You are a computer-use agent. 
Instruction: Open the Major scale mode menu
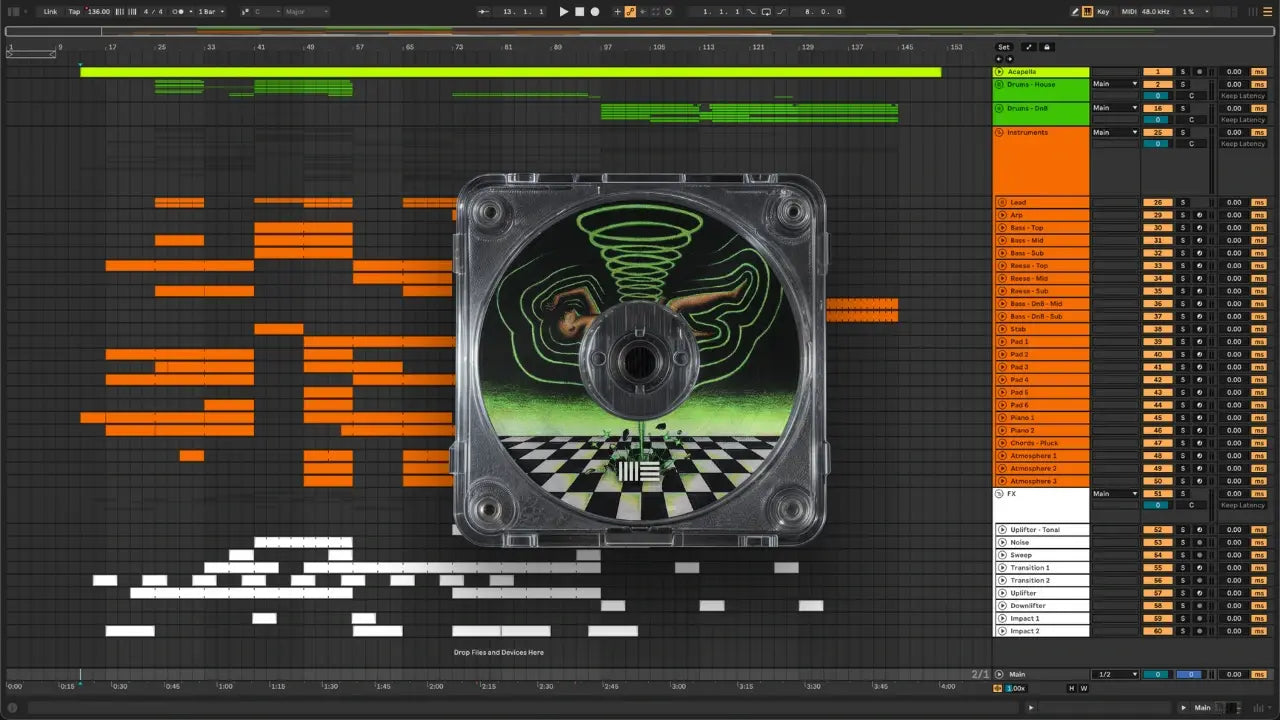point(306,12)
